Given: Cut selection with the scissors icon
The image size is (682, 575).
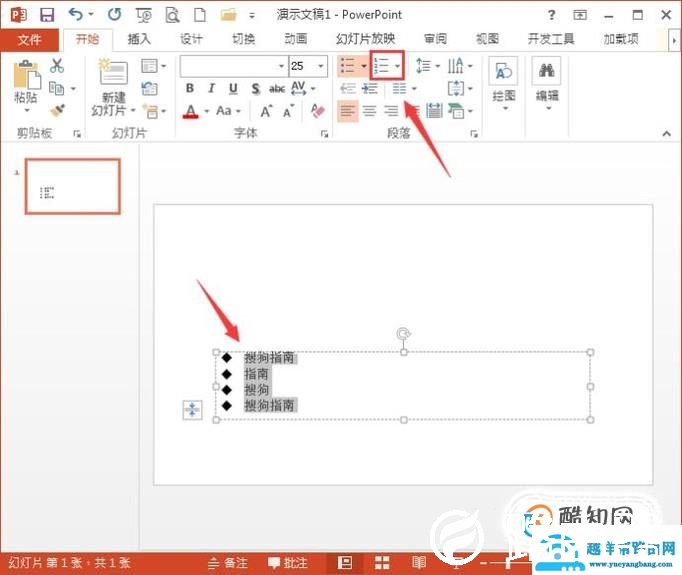Looking at the screenshot, I should pyautogui.click(x=57, y=66).
